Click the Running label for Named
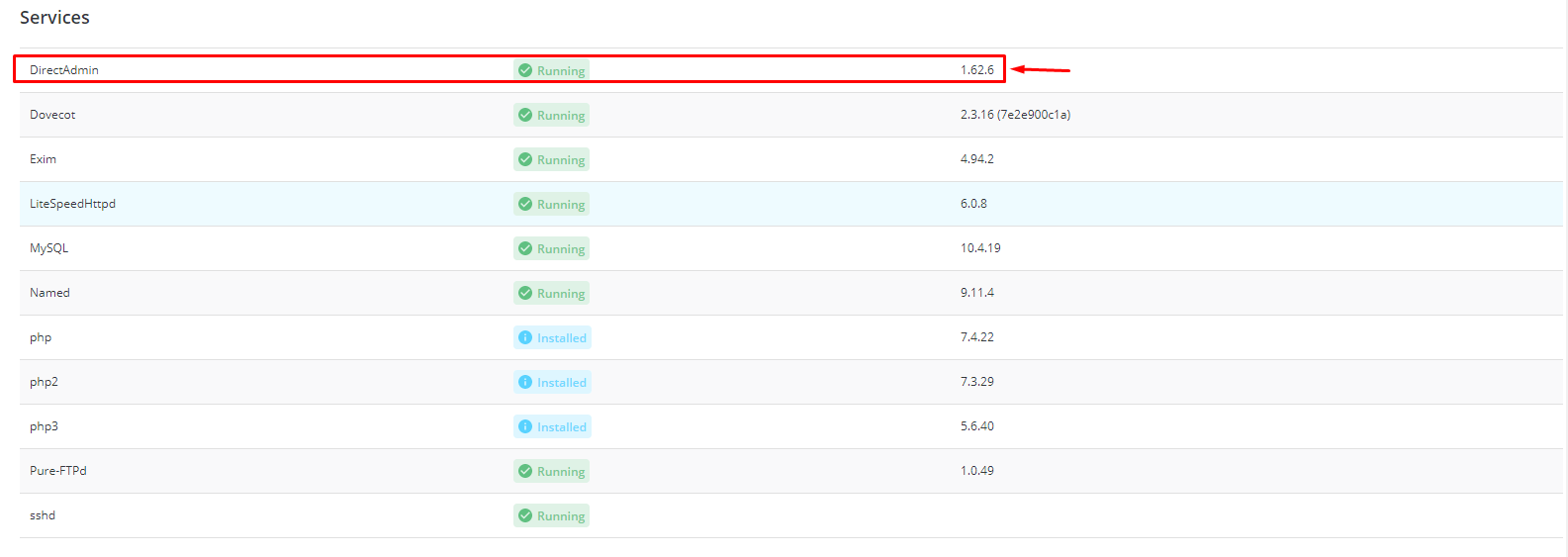Screen dimensions: 1568x557 point(561,294)
